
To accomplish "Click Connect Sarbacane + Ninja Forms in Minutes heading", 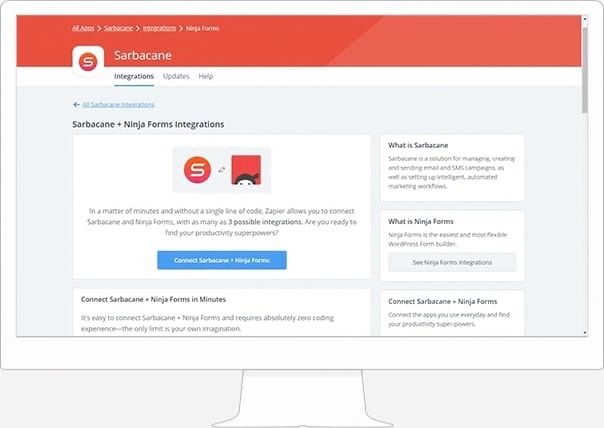I will (x=153, y=299).
